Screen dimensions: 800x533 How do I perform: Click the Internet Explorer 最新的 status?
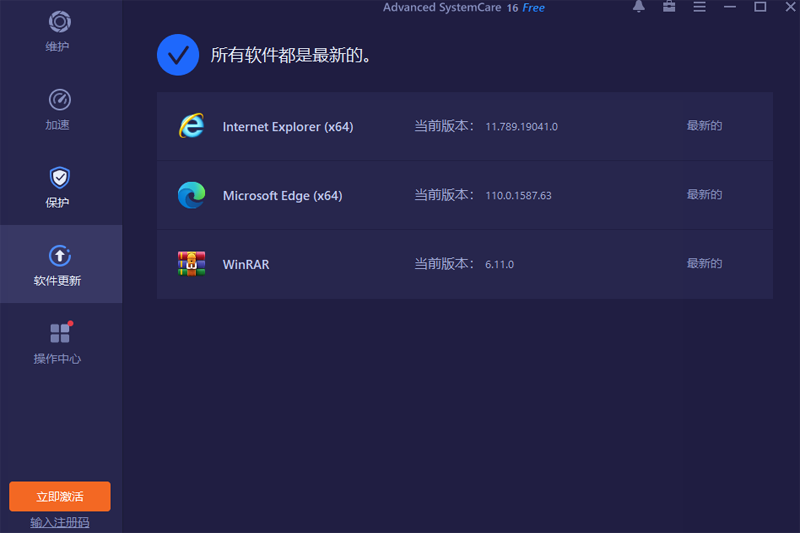point(704,126)
